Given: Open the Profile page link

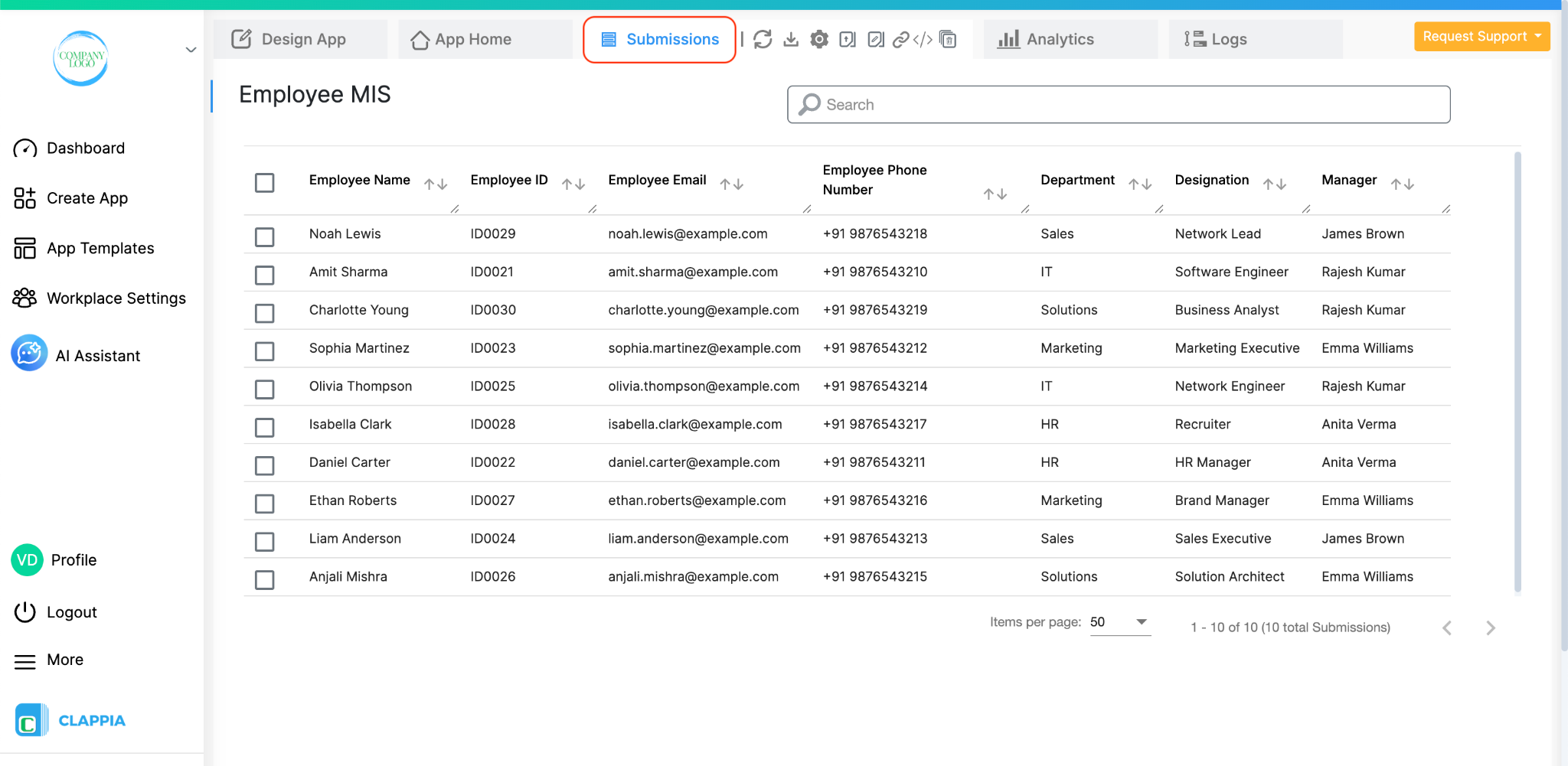Looking at the screenshot, I should (x=73, y=560).
